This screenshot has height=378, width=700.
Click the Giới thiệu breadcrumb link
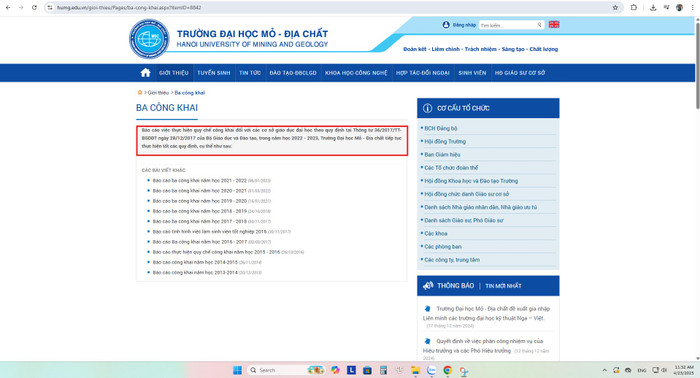pyautogui.click(x=158, y=93)
